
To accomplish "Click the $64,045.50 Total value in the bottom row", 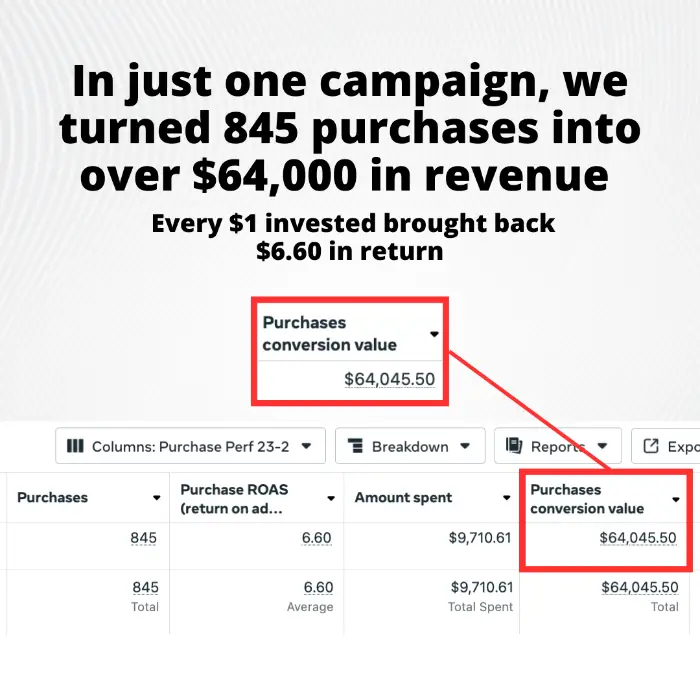I will point(639,587).
